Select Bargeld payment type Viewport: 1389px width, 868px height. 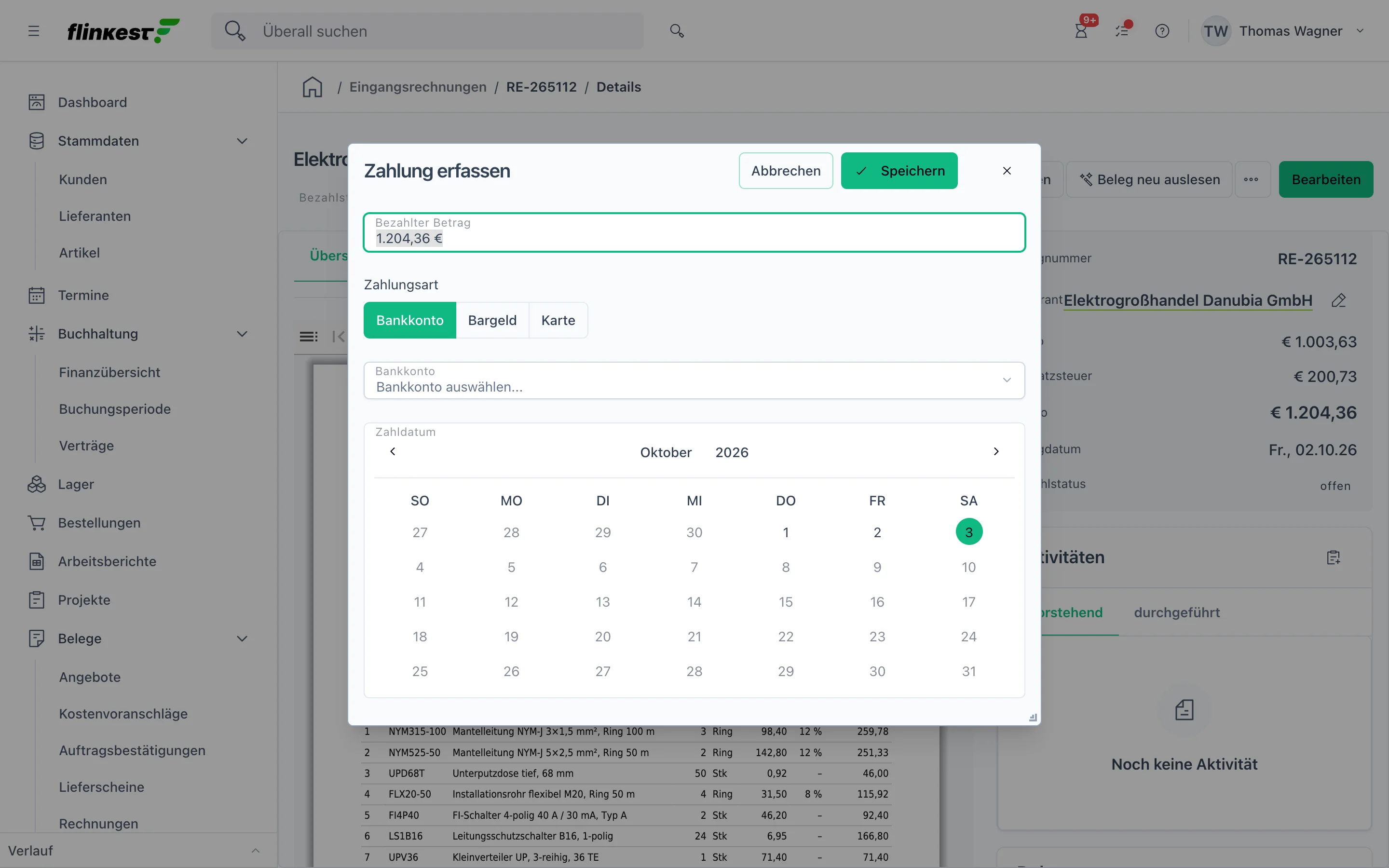[492, 320]
